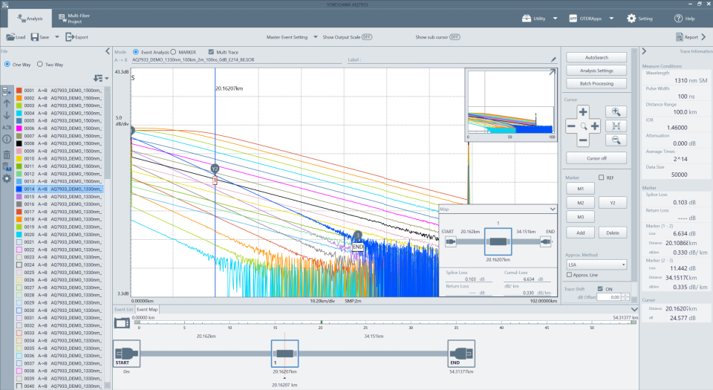Click the zoom in magnifier icon

point(616,112)
